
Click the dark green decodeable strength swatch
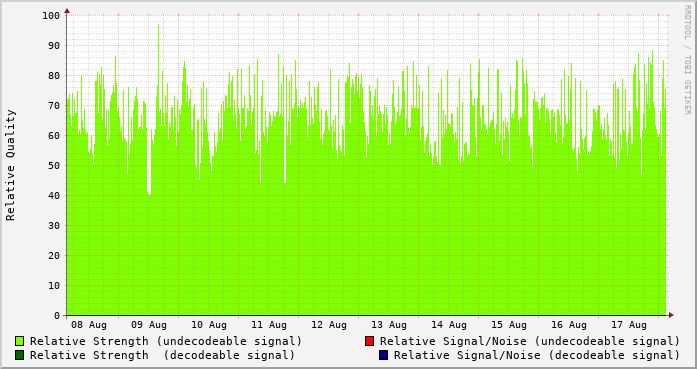(20, 355)
